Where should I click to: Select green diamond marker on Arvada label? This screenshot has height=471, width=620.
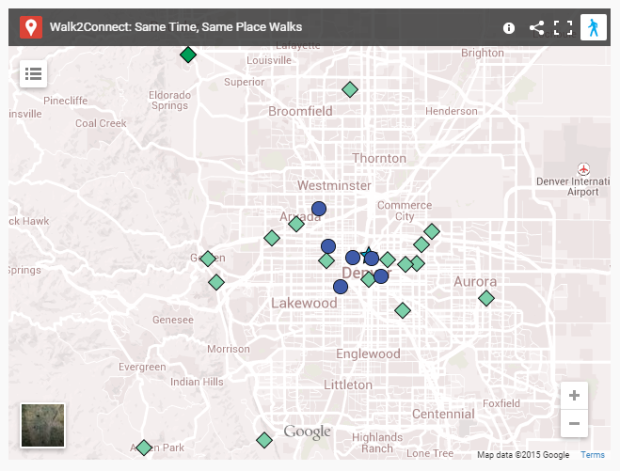click(296, 224)
